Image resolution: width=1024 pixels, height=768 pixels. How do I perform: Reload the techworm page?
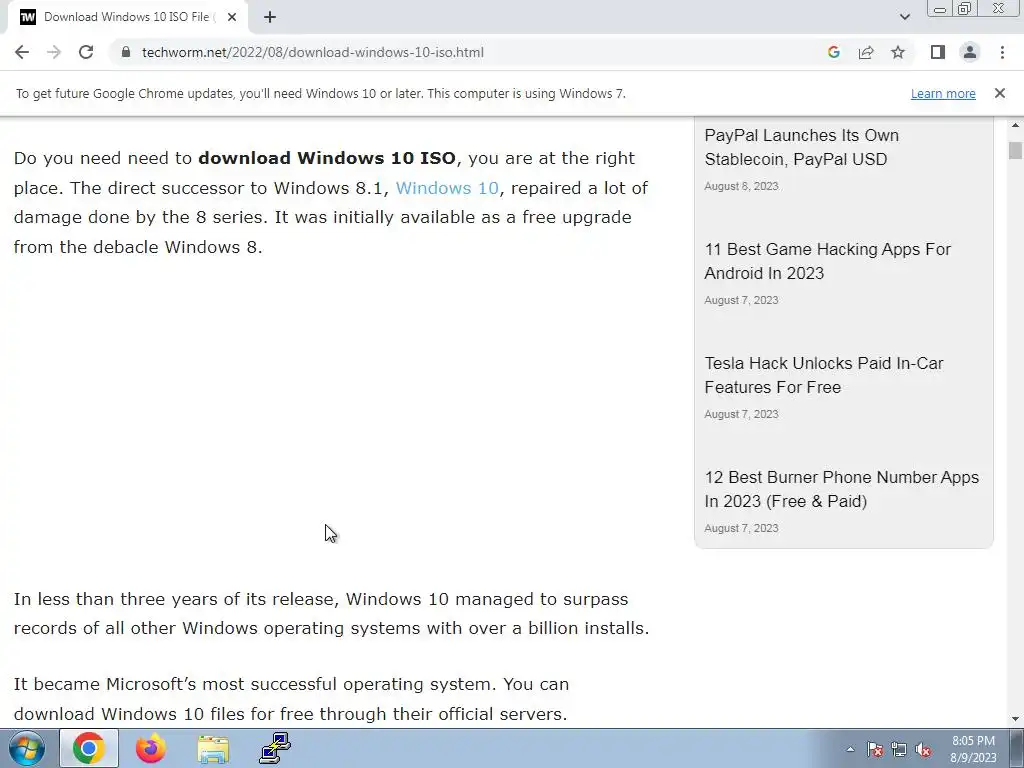click(x=86, y=52)
